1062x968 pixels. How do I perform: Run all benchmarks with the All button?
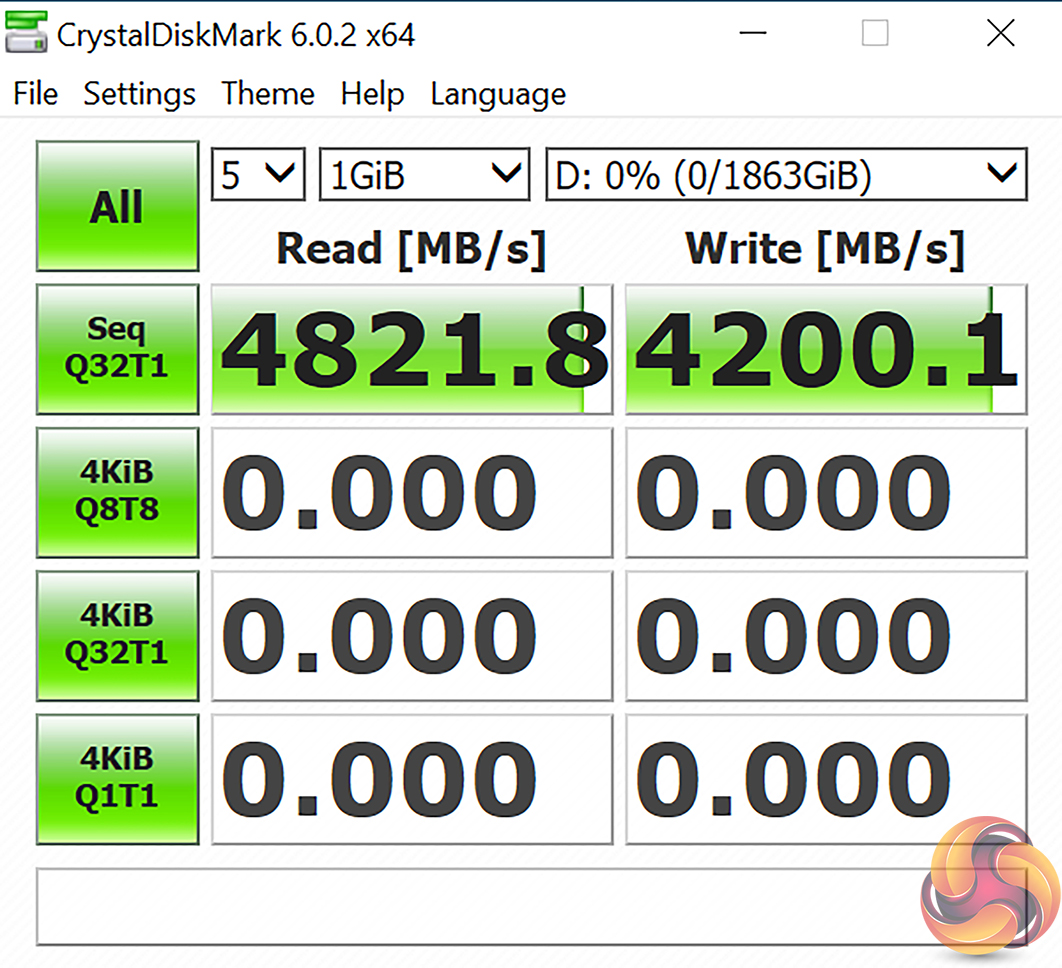tap(117, 206)
